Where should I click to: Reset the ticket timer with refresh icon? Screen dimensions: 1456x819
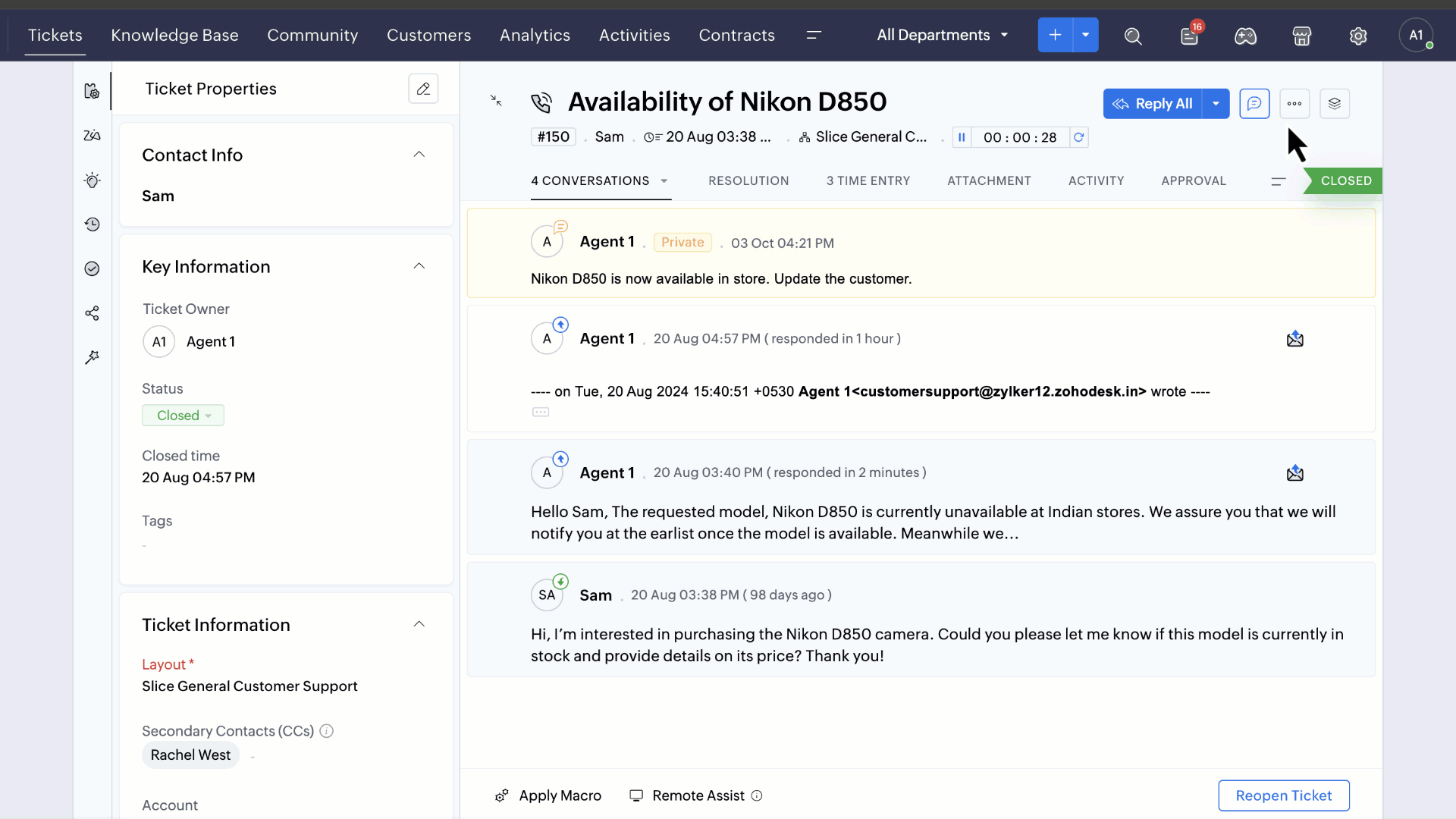tap(1078, 137)
